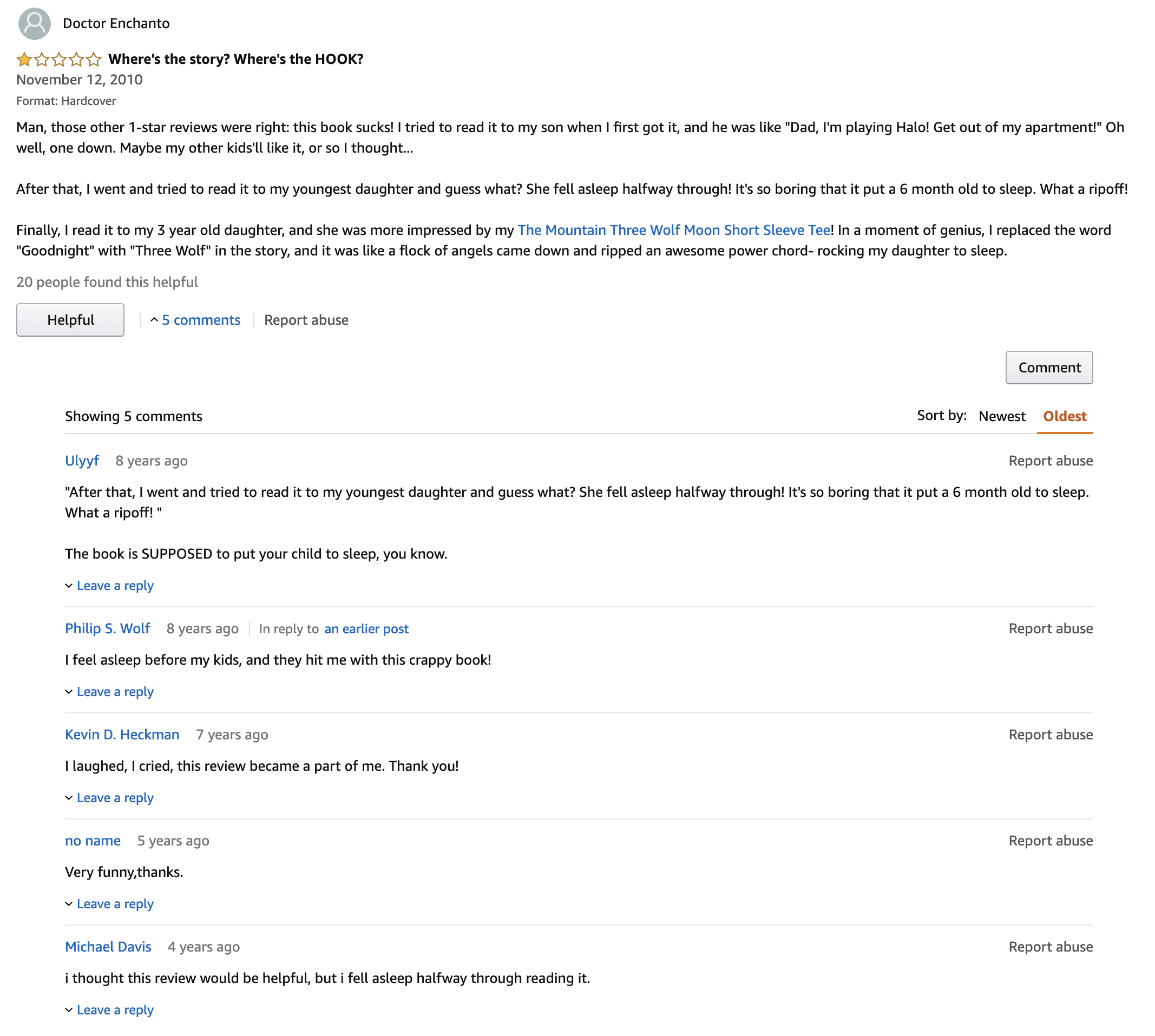Open Kevin D. Heckman's profile
The width and height of the screenshot is (1155, 1036).
122,735
